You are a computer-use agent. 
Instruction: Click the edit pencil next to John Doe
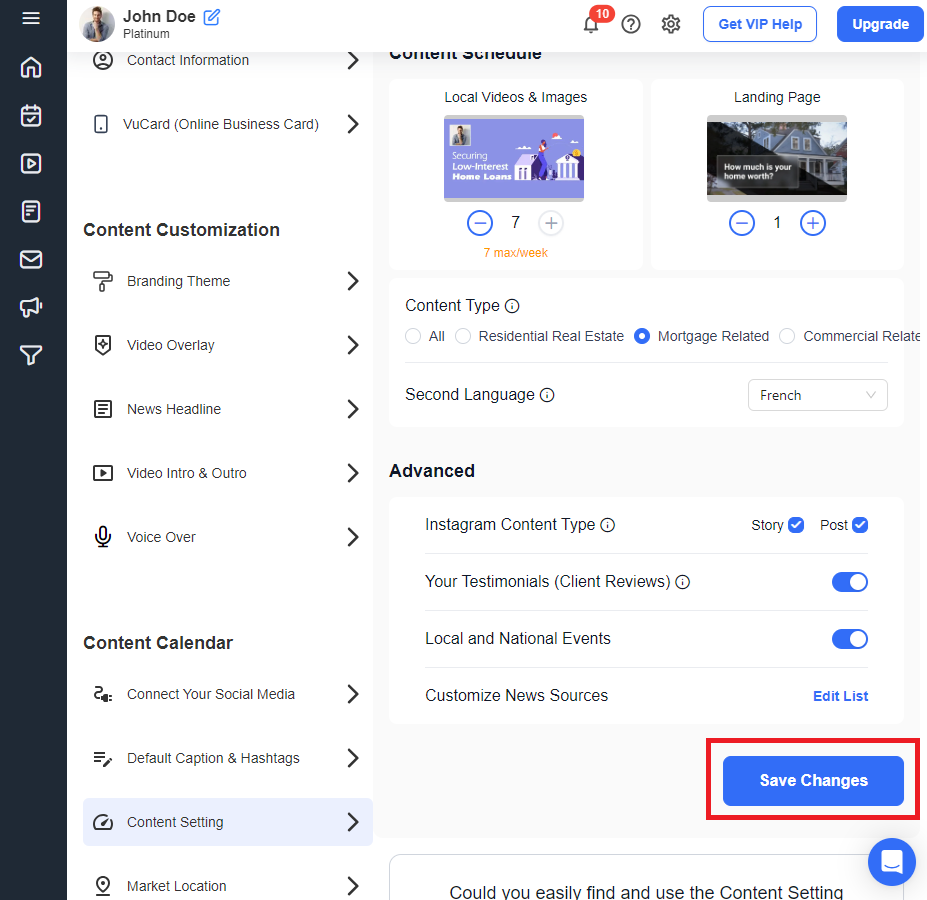tap(212, 17)
